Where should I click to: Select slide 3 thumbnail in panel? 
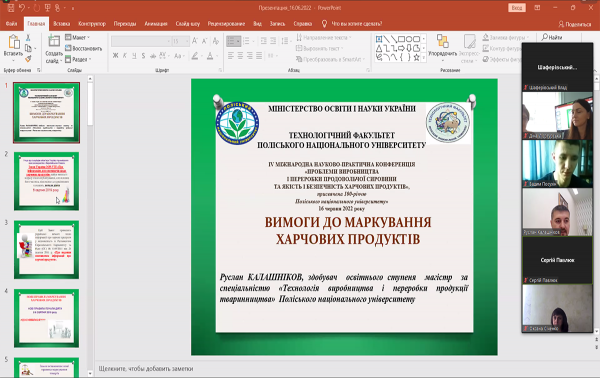click(46, 249)
